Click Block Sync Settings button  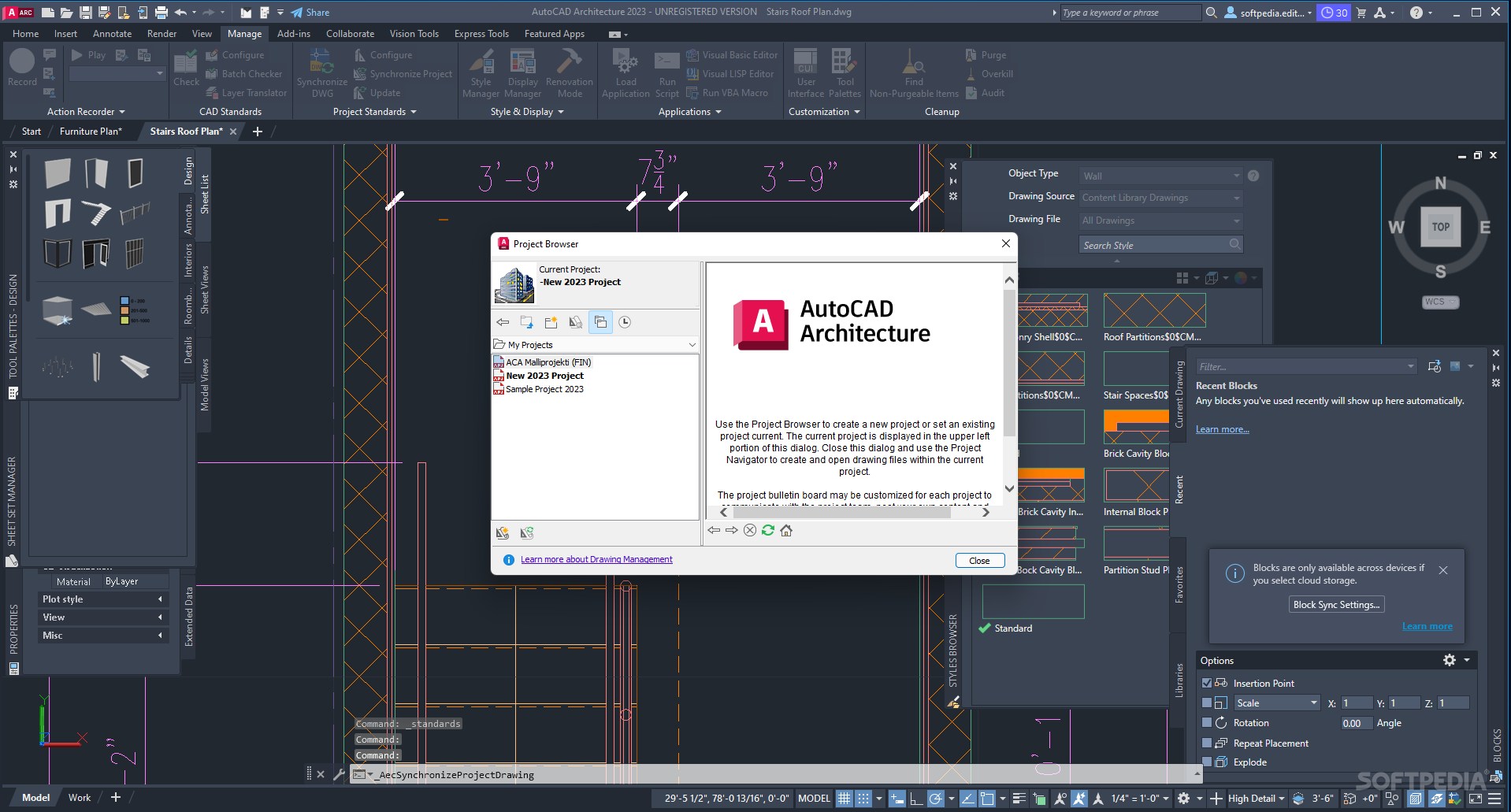pyautogui.click(x=1336, y=604)
